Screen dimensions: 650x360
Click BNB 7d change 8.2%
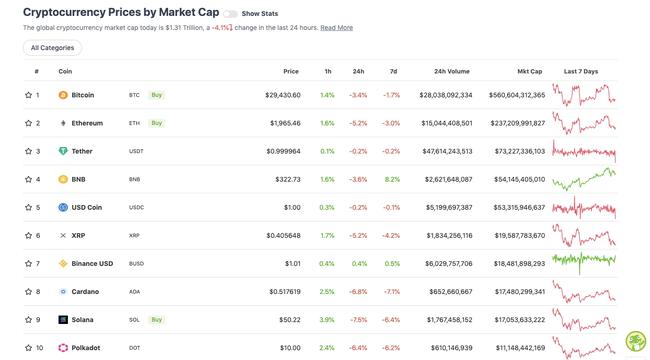393,179
